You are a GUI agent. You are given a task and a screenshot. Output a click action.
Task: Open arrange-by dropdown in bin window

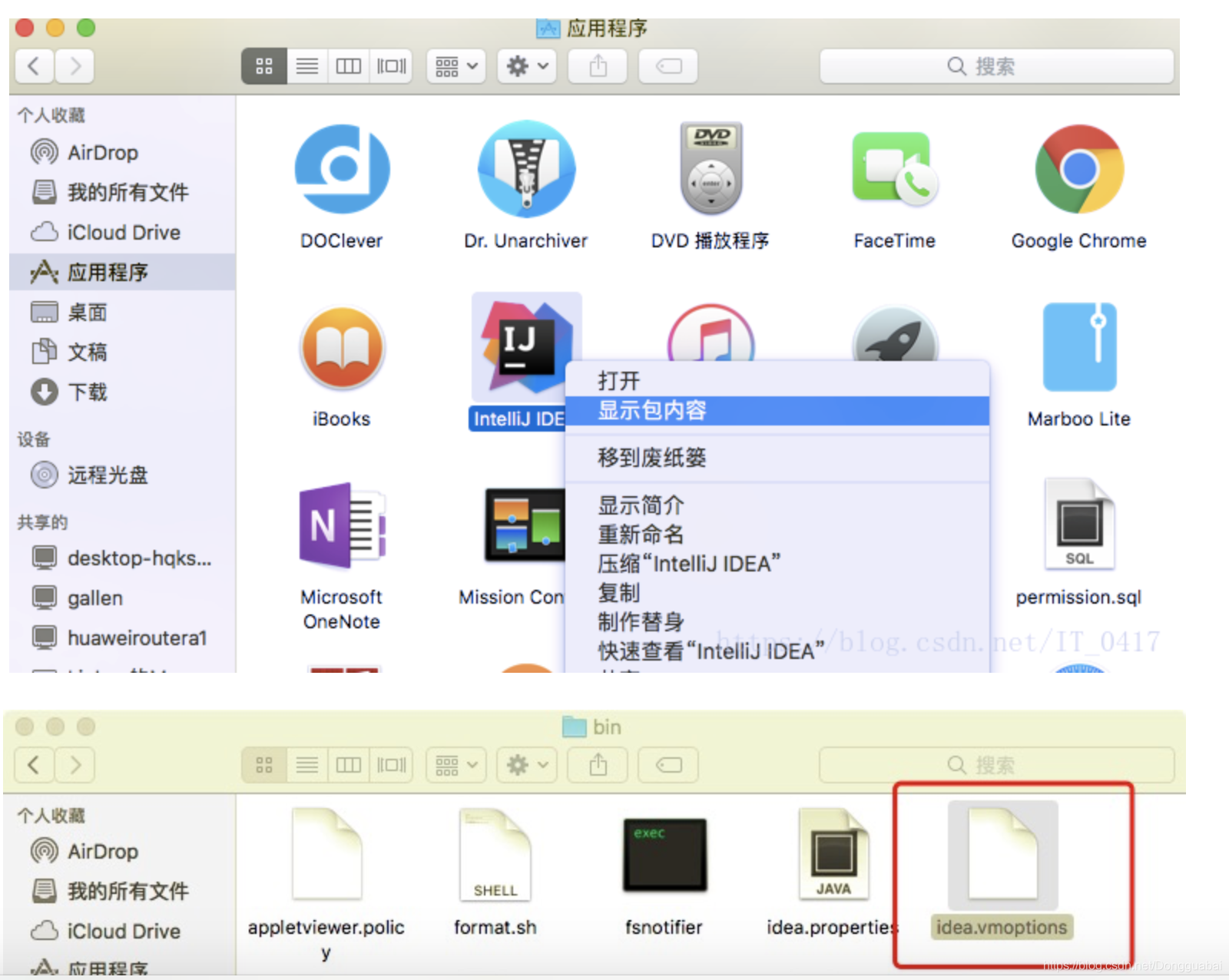pyautogui.click(x=456, y=765)
